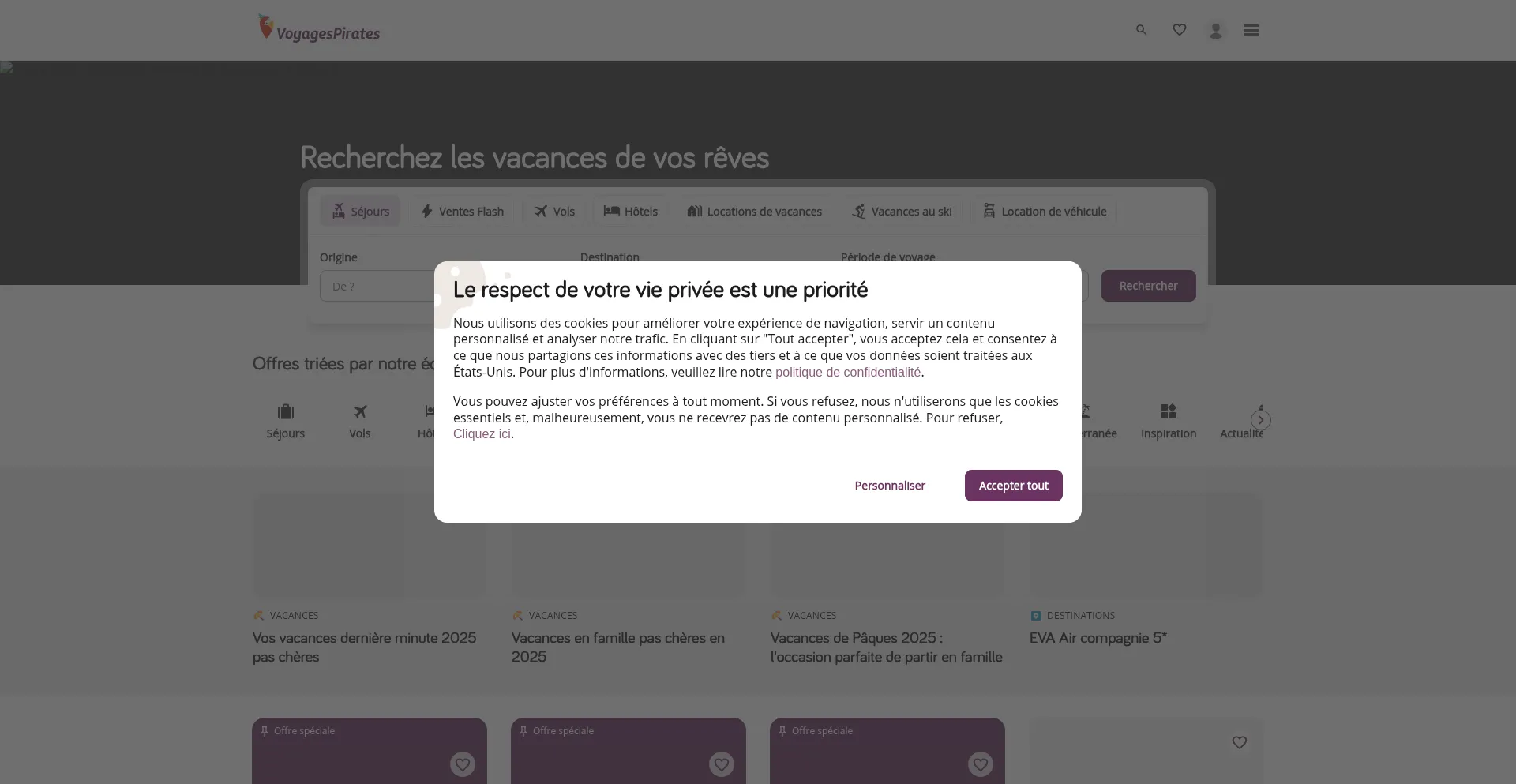Select the Vols airplane category icon

click(x=360, y=421)
